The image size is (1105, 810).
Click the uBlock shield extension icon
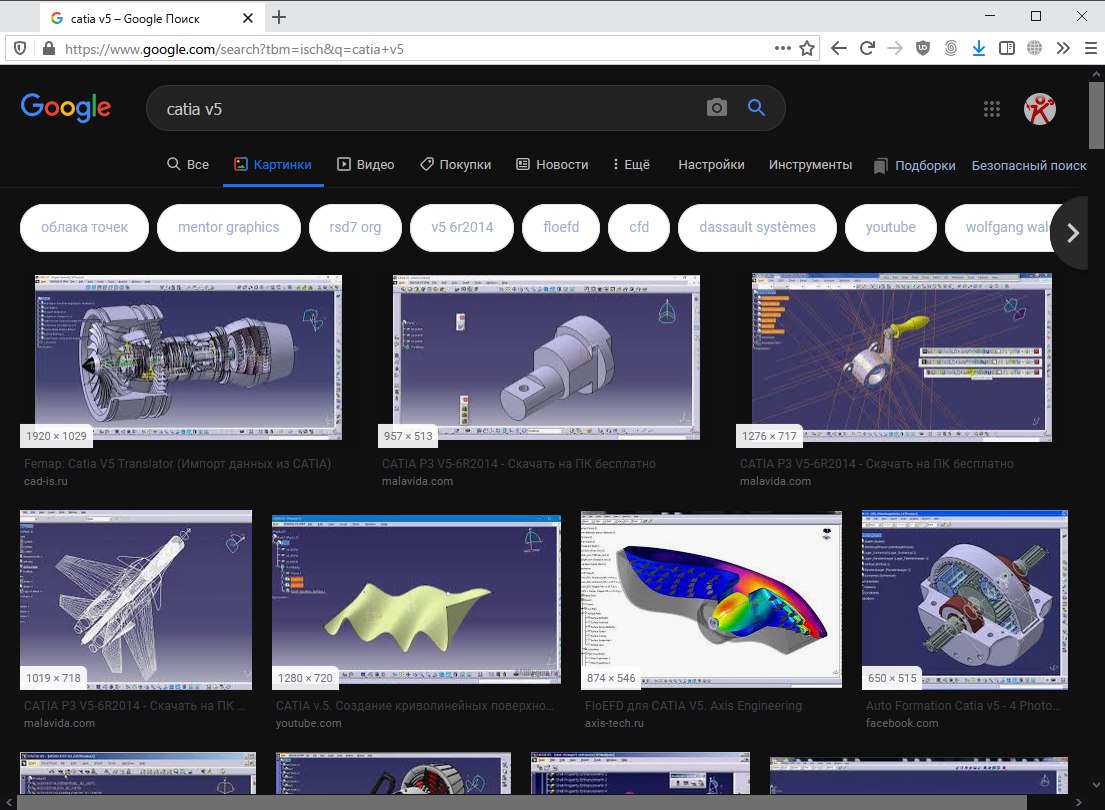tap(922, 49)
